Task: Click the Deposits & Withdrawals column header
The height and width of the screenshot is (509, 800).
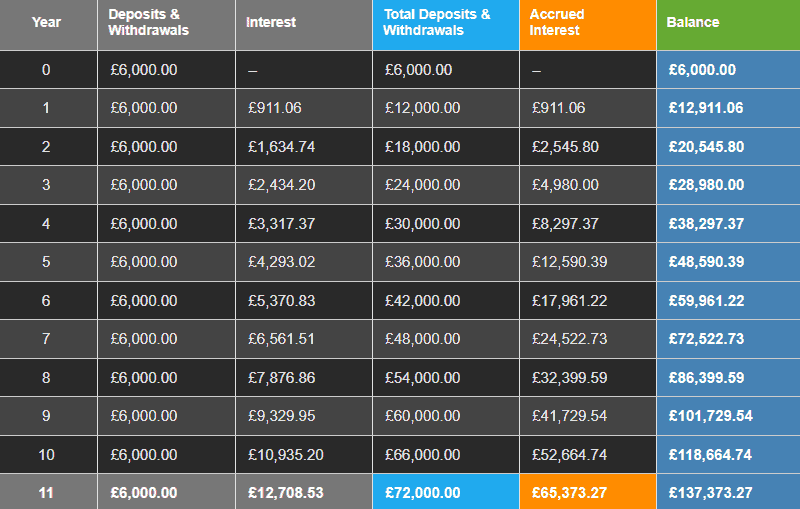Action: [148, 23]
